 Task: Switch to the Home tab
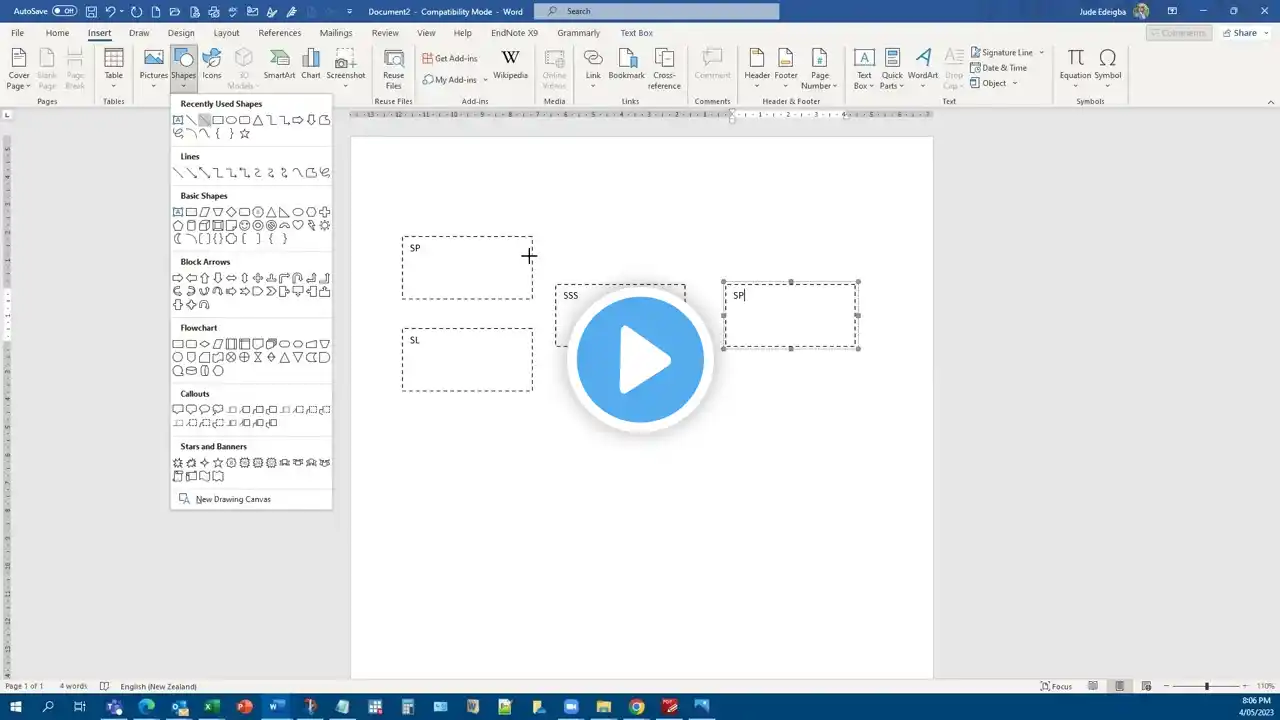(57, 33)
